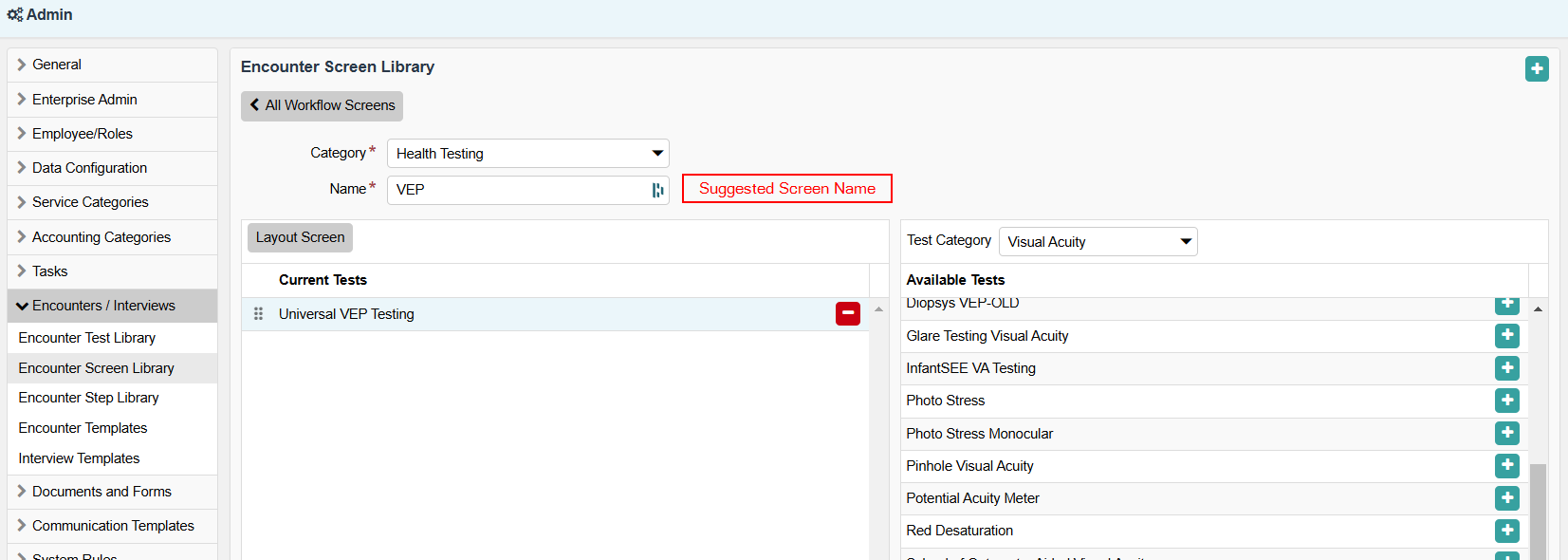Add Potential Acuity Meter test
The image size is (1568, 560).
[x=1506, y=498]
